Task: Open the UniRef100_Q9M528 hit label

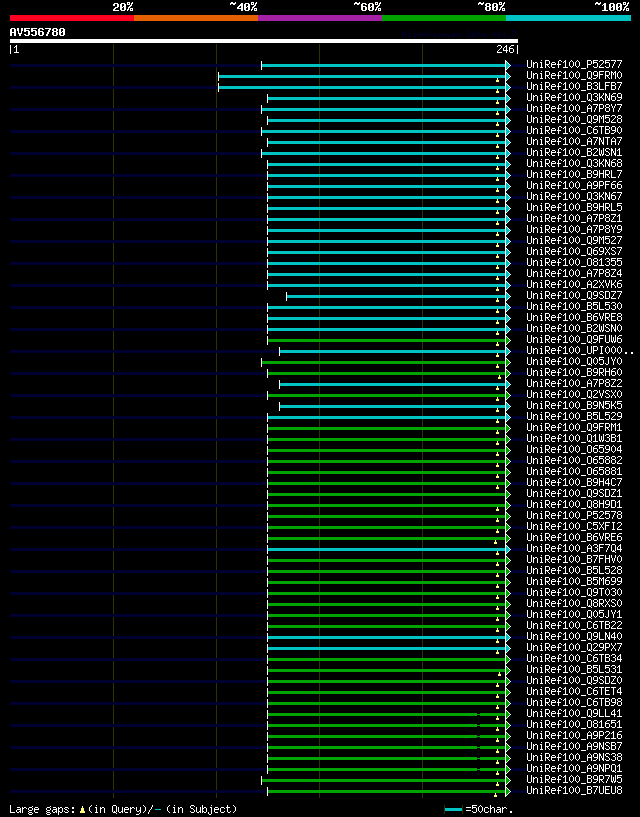Action: coord(574,119)
